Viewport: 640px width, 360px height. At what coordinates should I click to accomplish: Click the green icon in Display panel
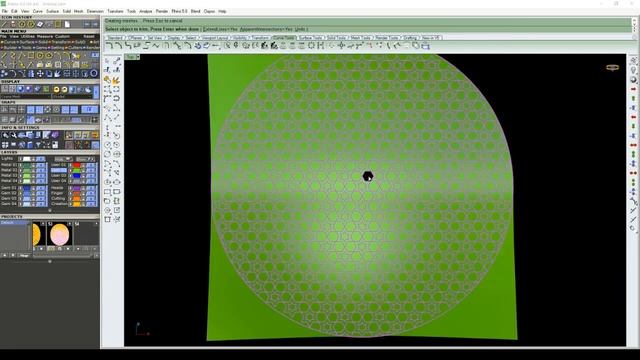tap(46, 89)
